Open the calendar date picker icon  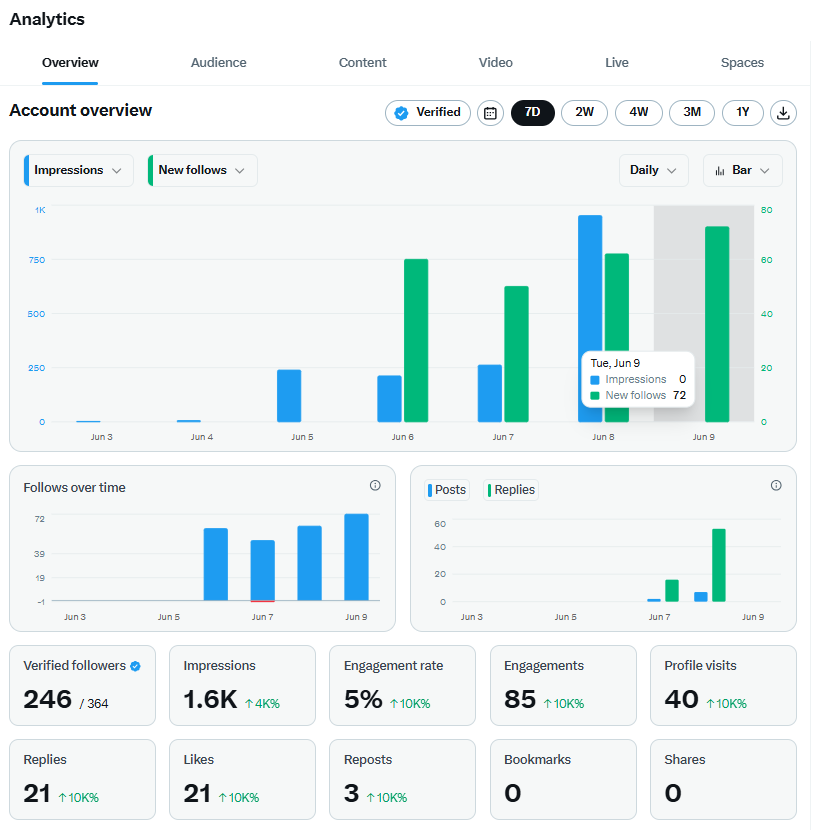(490, 113)
